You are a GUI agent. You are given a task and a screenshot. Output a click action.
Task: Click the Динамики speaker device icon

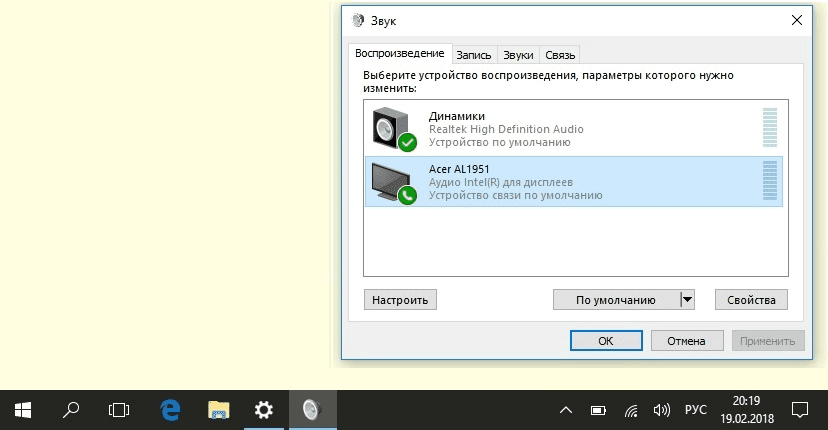[392, 129]
